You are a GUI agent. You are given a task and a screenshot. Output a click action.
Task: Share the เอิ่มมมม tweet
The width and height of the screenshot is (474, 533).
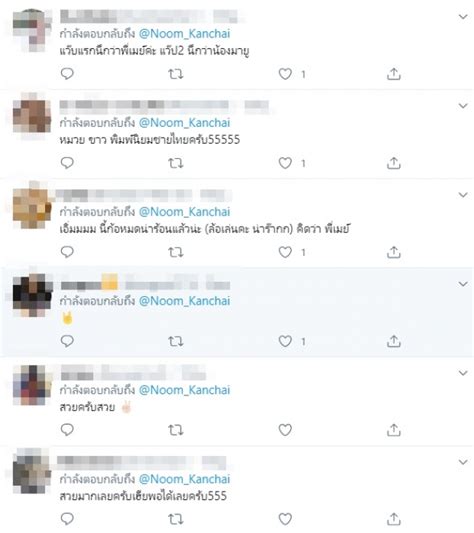coord(394,252)
